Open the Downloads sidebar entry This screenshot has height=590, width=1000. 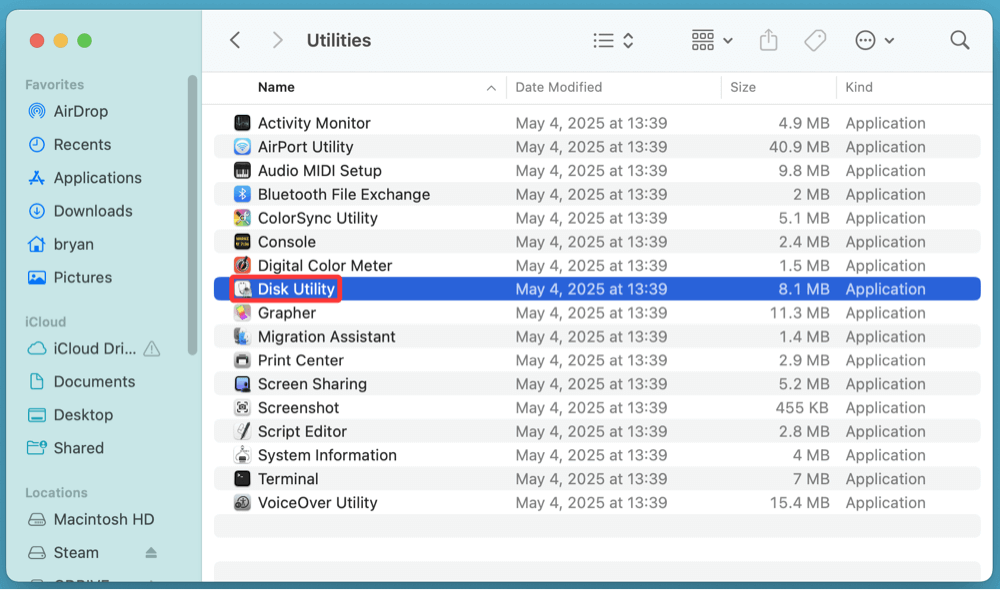coord(94,211)
